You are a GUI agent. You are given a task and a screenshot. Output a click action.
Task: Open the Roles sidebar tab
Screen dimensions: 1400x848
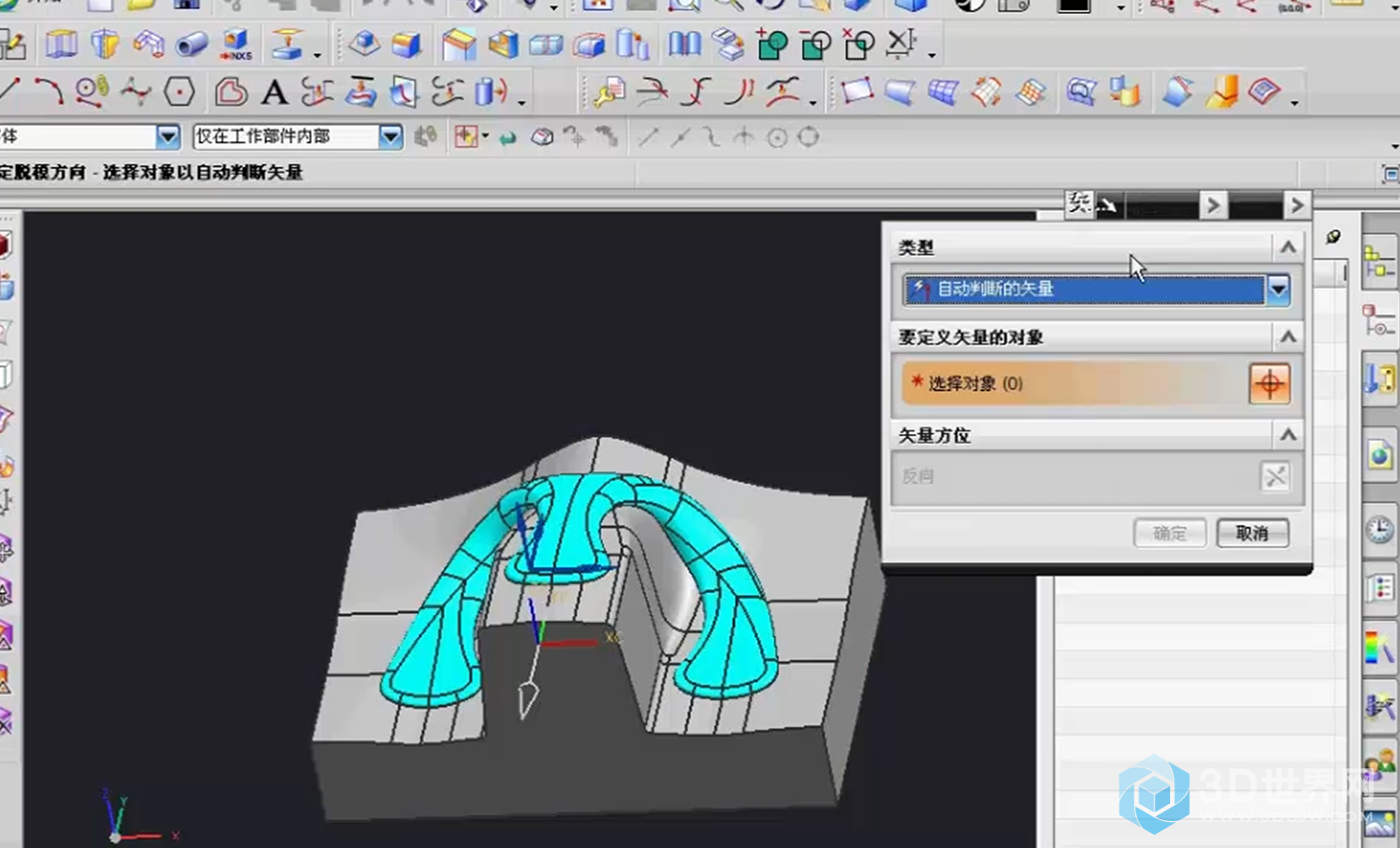point(1379,763)
